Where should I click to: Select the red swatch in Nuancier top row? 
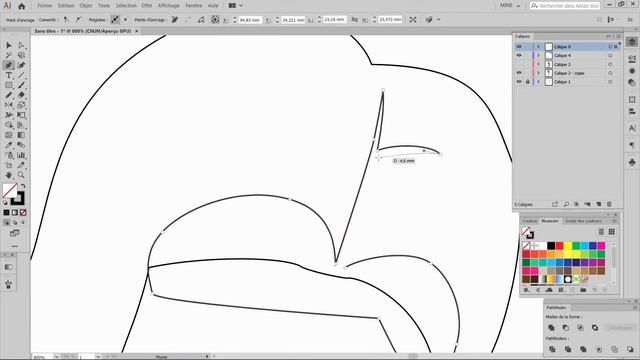click(x=559, y=246)
